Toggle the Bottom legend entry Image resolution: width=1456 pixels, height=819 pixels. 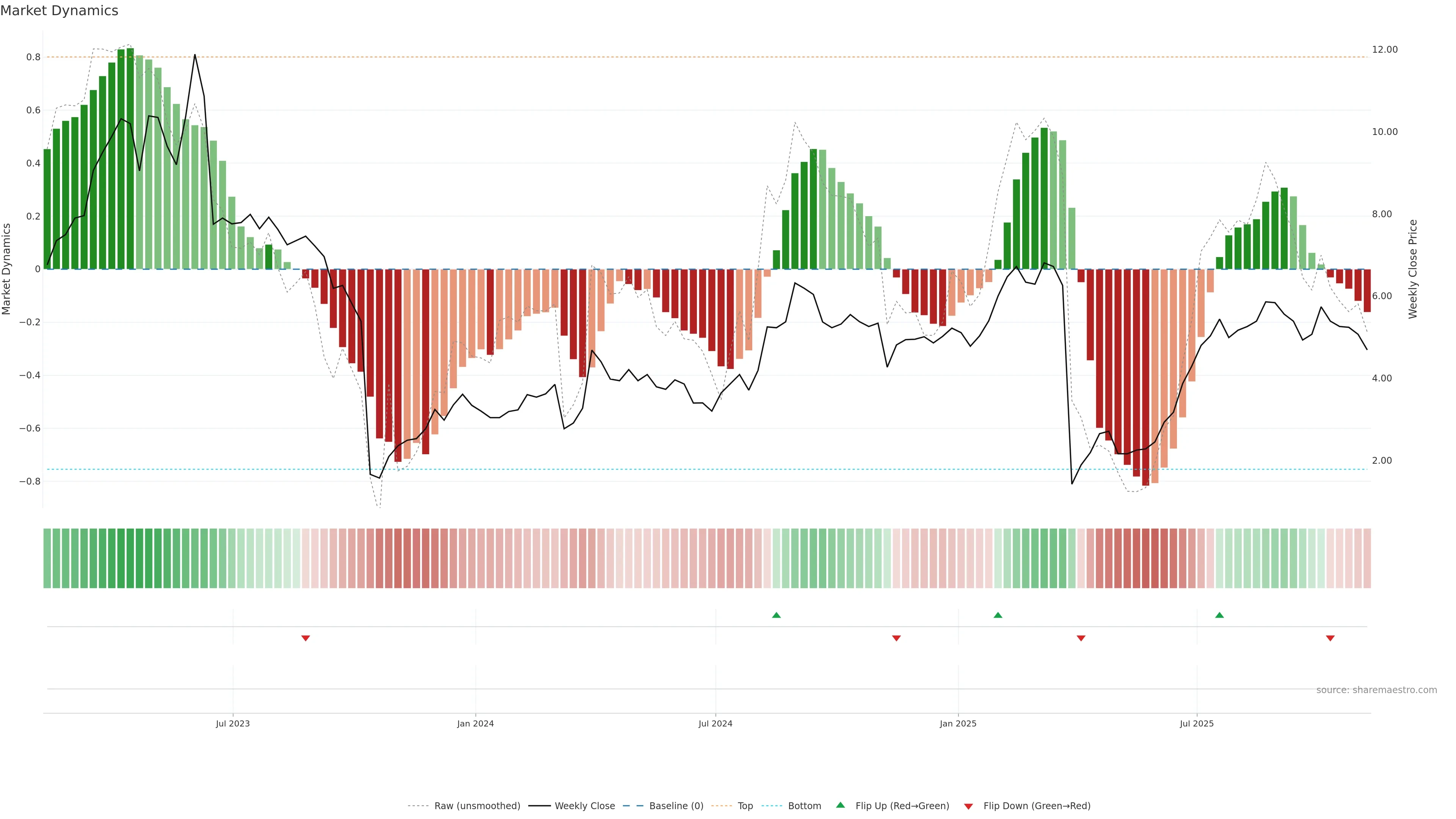804,805
